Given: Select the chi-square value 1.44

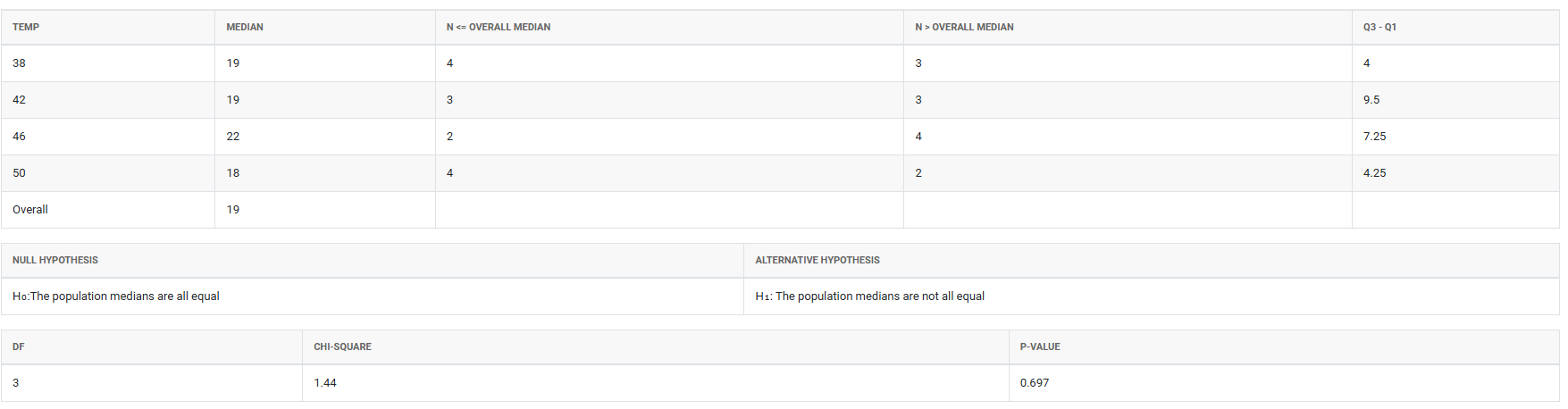Looking at the screenshot, I should 325,383.
